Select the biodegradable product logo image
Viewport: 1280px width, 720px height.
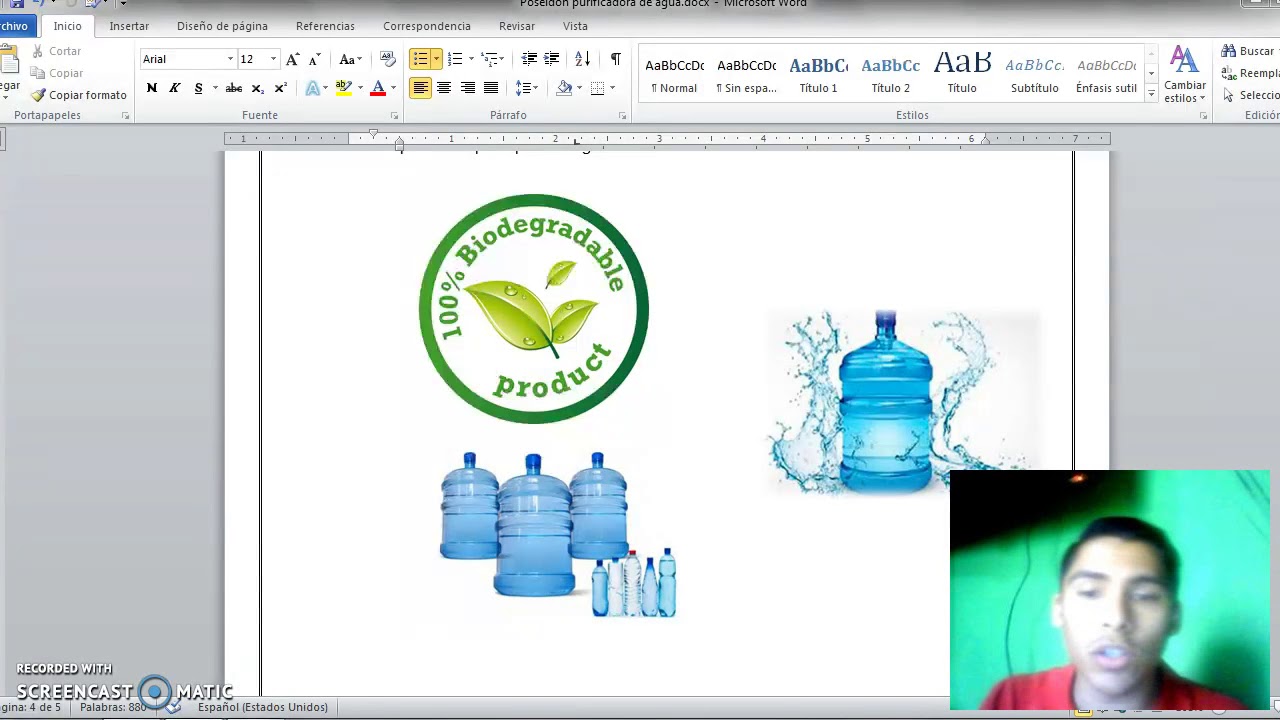(534, 308)
